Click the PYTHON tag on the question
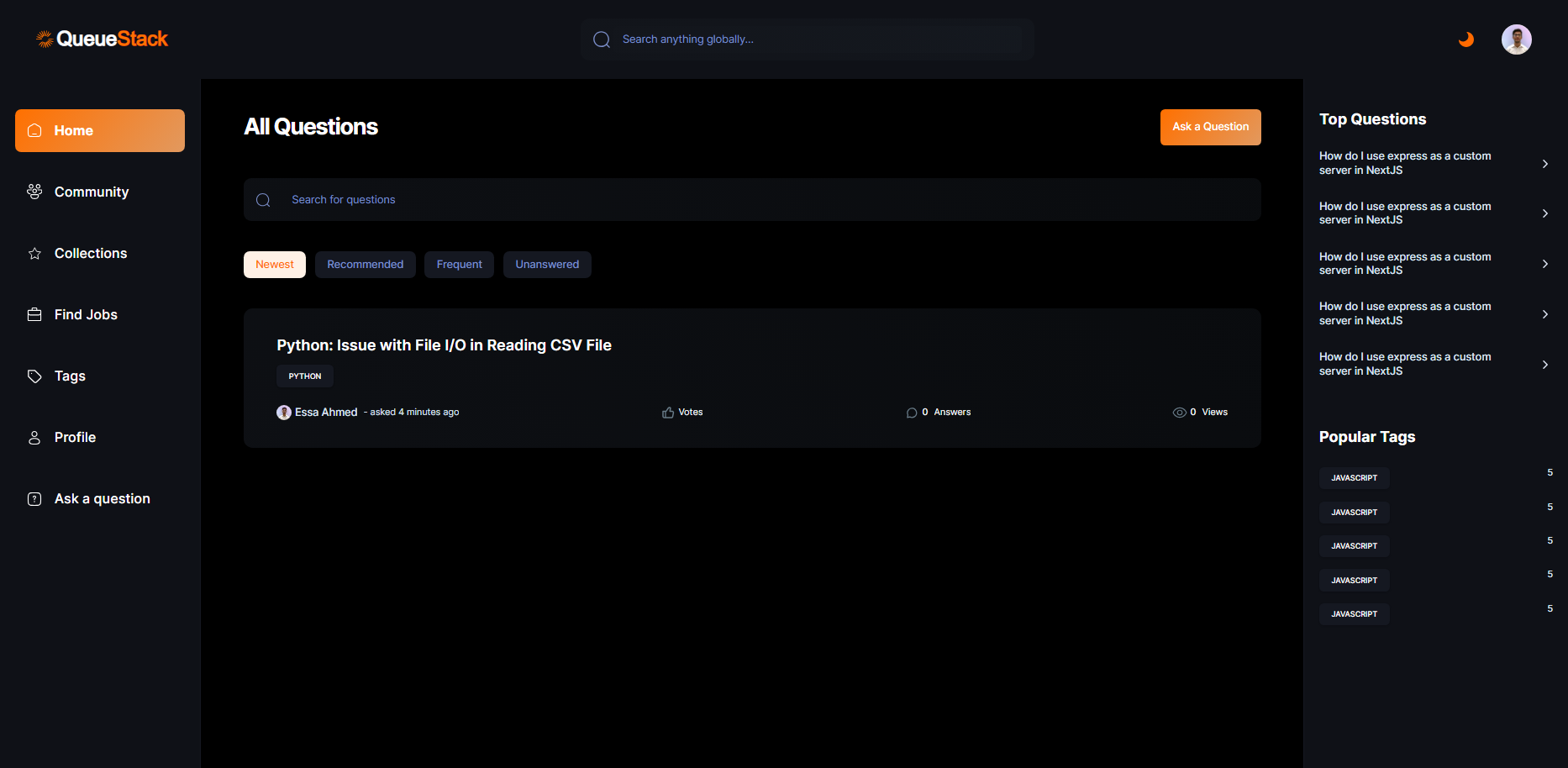 click(x=305, y=376)
